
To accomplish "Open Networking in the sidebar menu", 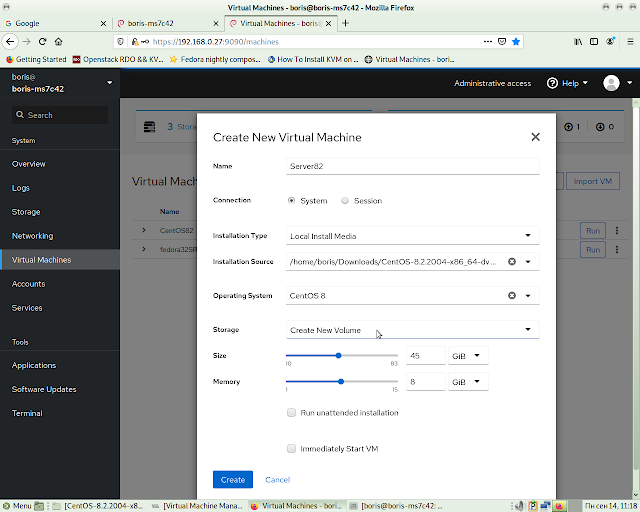I will (x=33, y=236).
